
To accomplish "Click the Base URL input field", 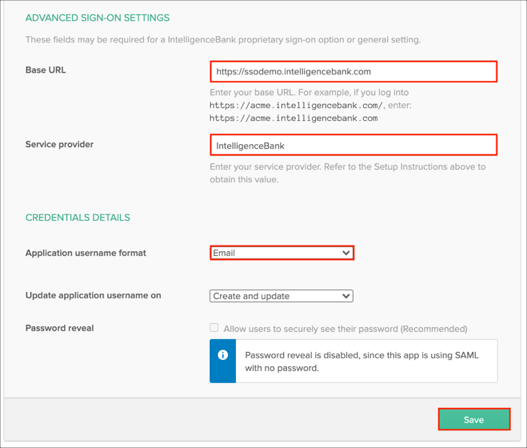I will pos(353,71).
